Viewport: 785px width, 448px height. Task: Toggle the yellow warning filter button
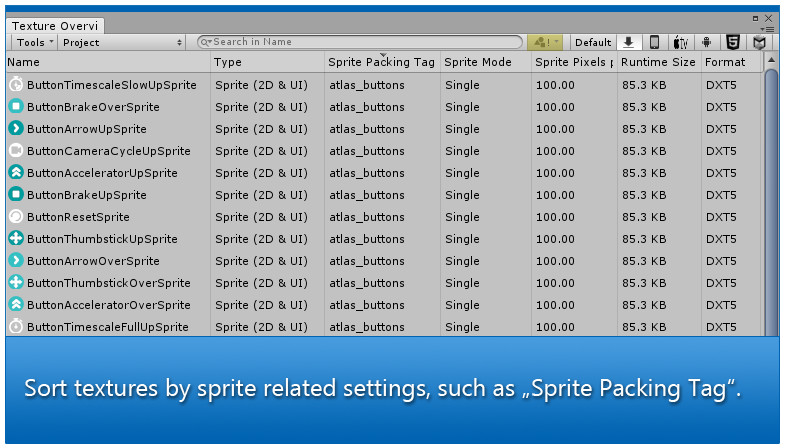click(x=545, y=42)
